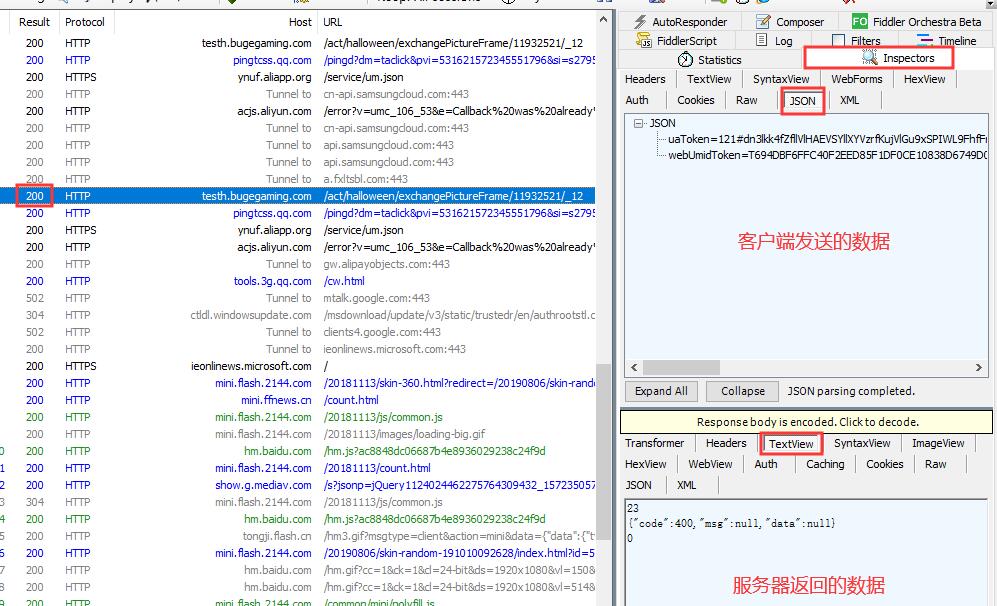The image size is (997, 606).
Task: Click the FiddlerScript JS icon
Action: 643,41
